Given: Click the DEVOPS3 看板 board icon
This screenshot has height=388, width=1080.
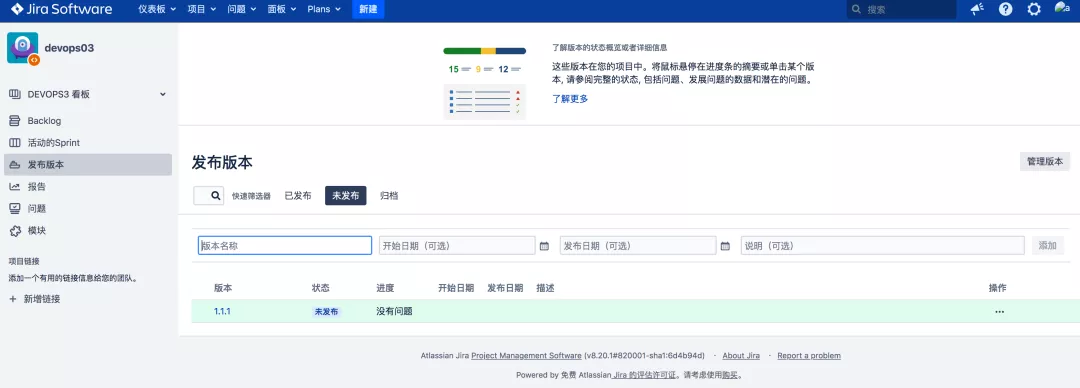Looking at the screenshot, I should (x=14, y=94).
